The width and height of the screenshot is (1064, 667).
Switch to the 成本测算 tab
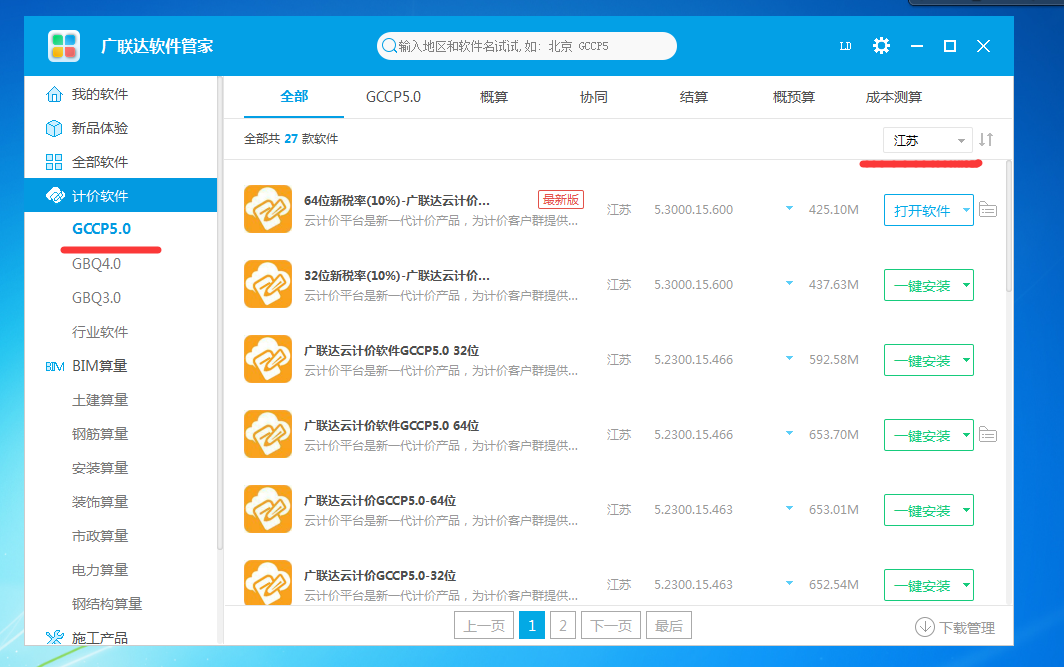894,97
